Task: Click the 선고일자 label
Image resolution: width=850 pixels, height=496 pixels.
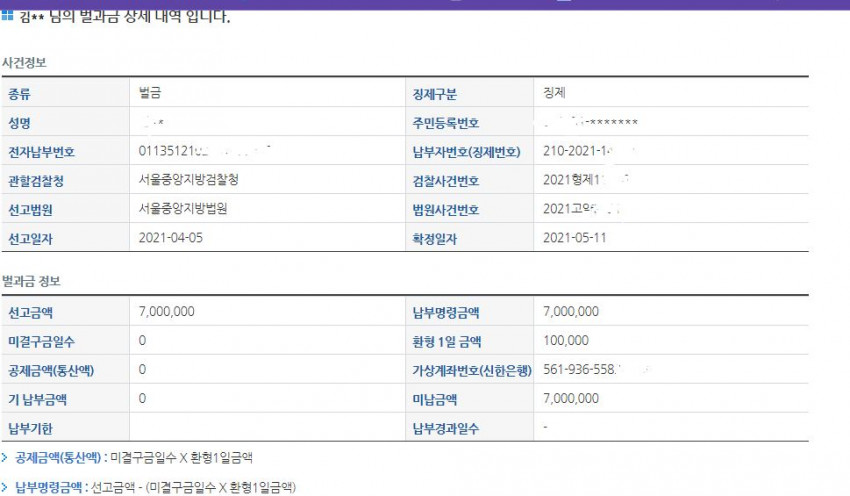Action: [x=30, y=239]
